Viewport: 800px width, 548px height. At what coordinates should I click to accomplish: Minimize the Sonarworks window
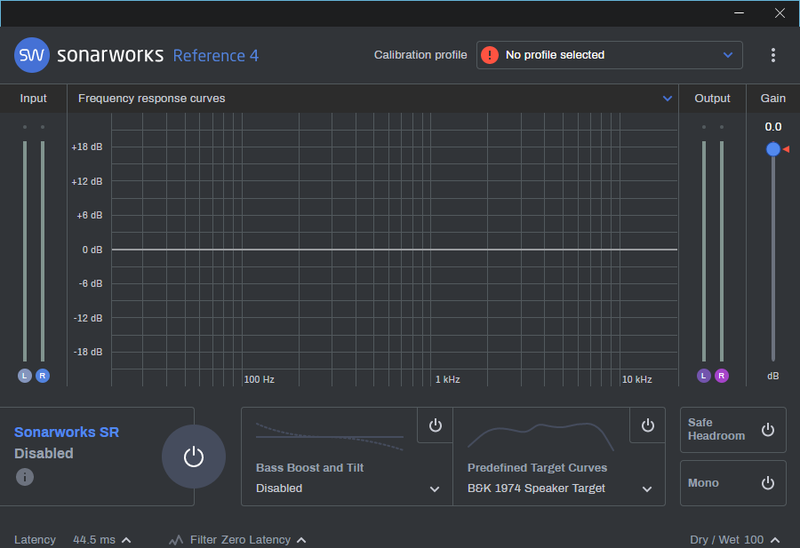click(739, 13)
